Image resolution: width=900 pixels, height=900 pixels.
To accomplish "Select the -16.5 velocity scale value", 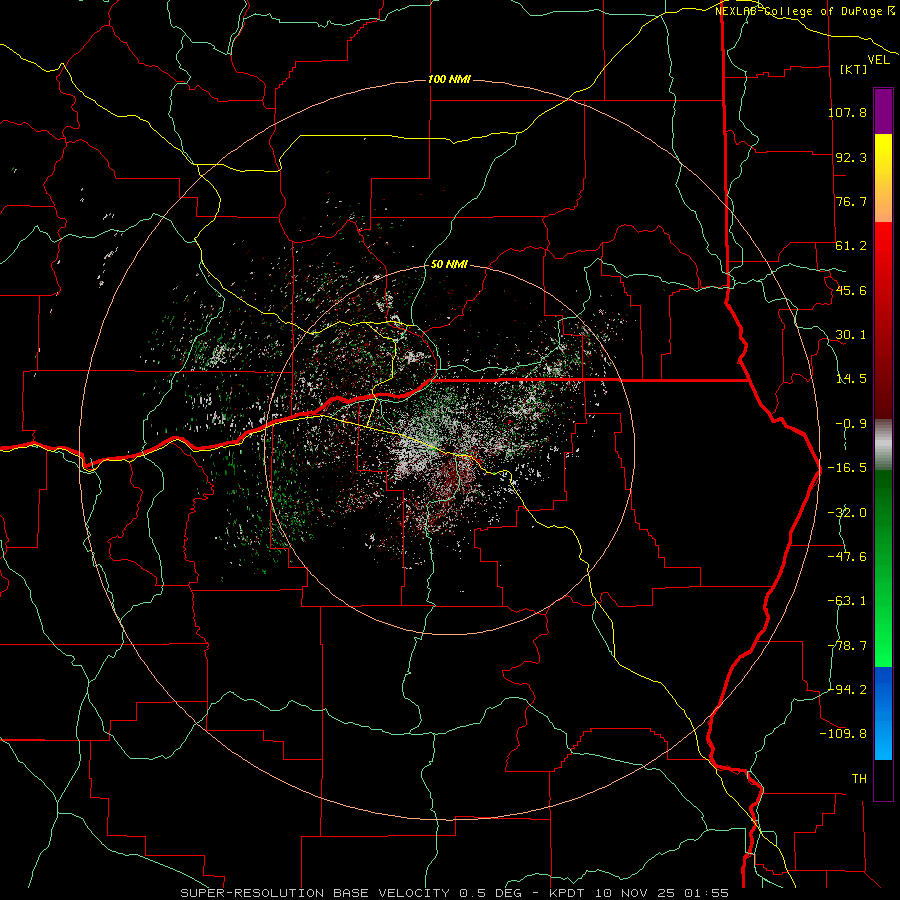I will [847, 468].
